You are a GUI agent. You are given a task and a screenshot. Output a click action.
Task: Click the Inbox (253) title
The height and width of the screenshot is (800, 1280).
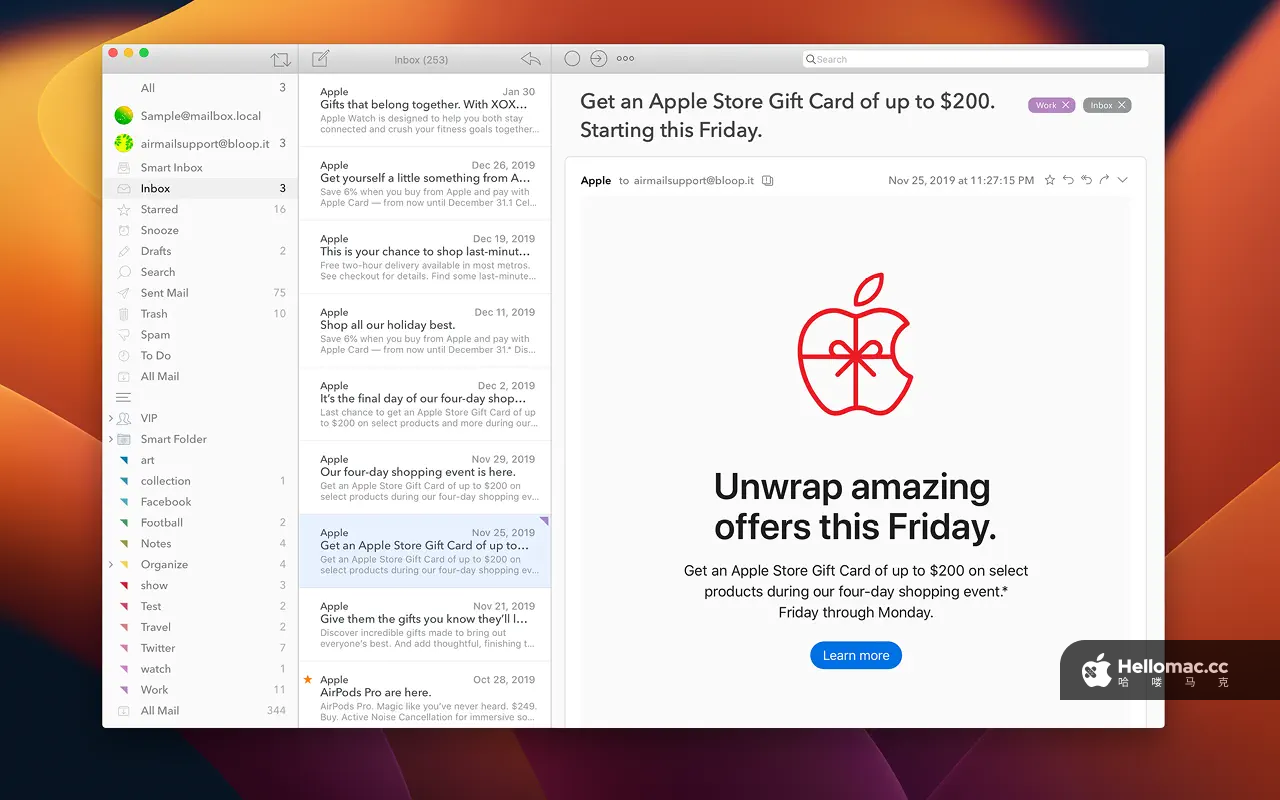coord(421,60)
